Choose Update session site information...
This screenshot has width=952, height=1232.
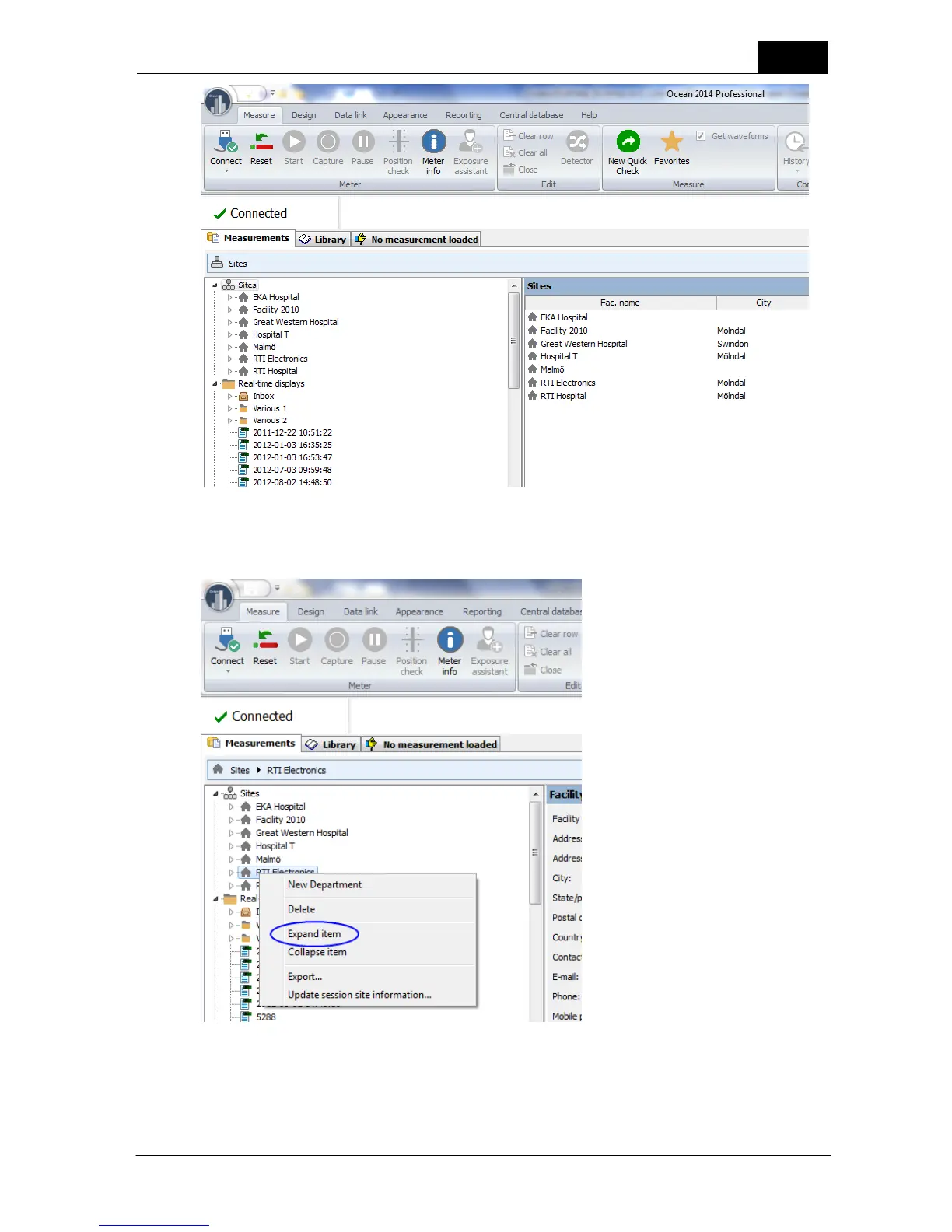(x=359, y=995)
